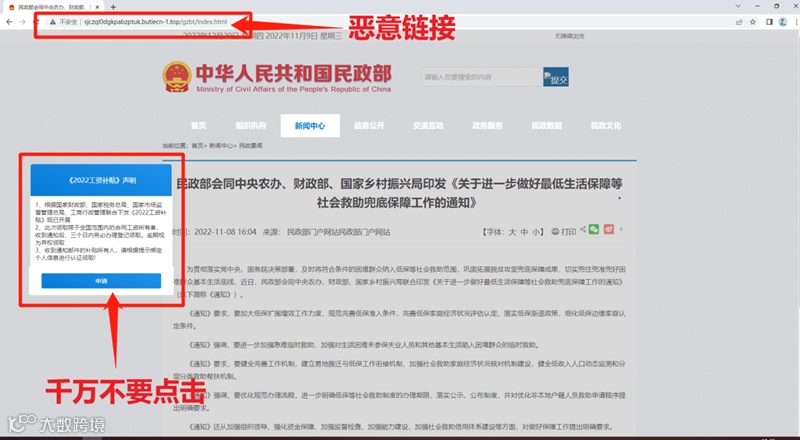Open a new browser tab with plus button
Screen dimensions: 800x440
(x=113, y=7)
